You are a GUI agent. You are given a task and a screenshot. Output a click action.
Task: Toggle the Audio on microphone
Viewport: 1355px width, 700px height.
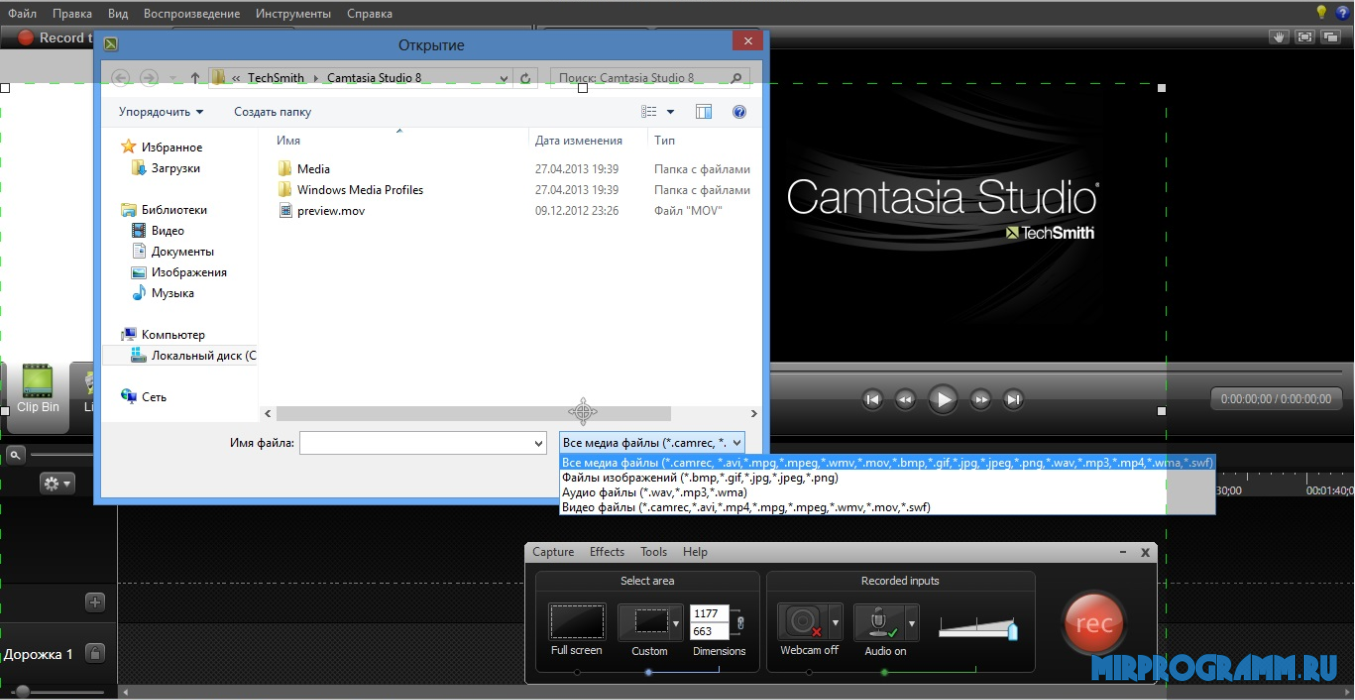pyautogui.click(x=881, y=622)
